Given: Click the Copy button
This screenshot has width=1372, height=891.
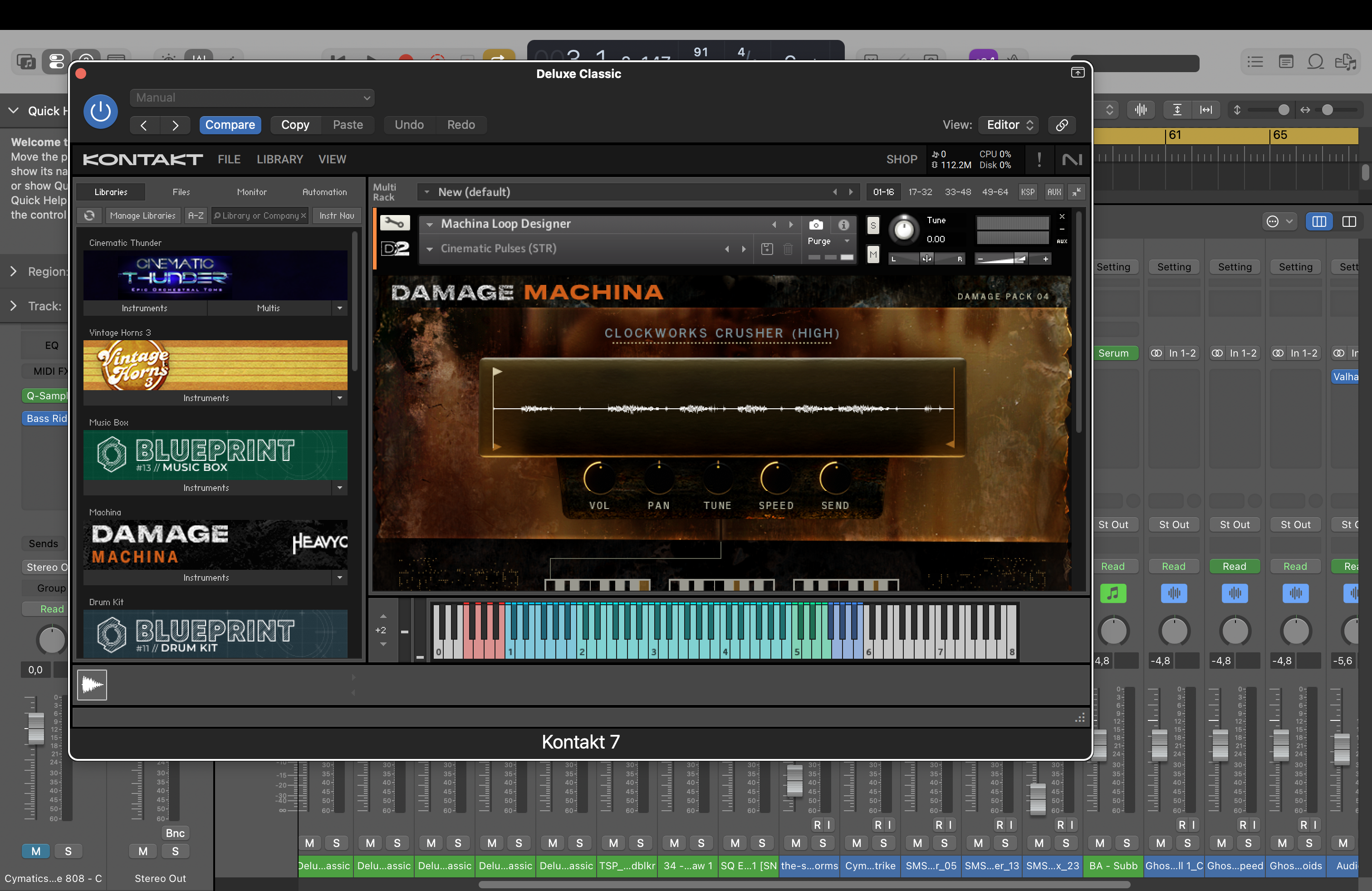Looking at the screenshot, I should click(x=295, y=125).
